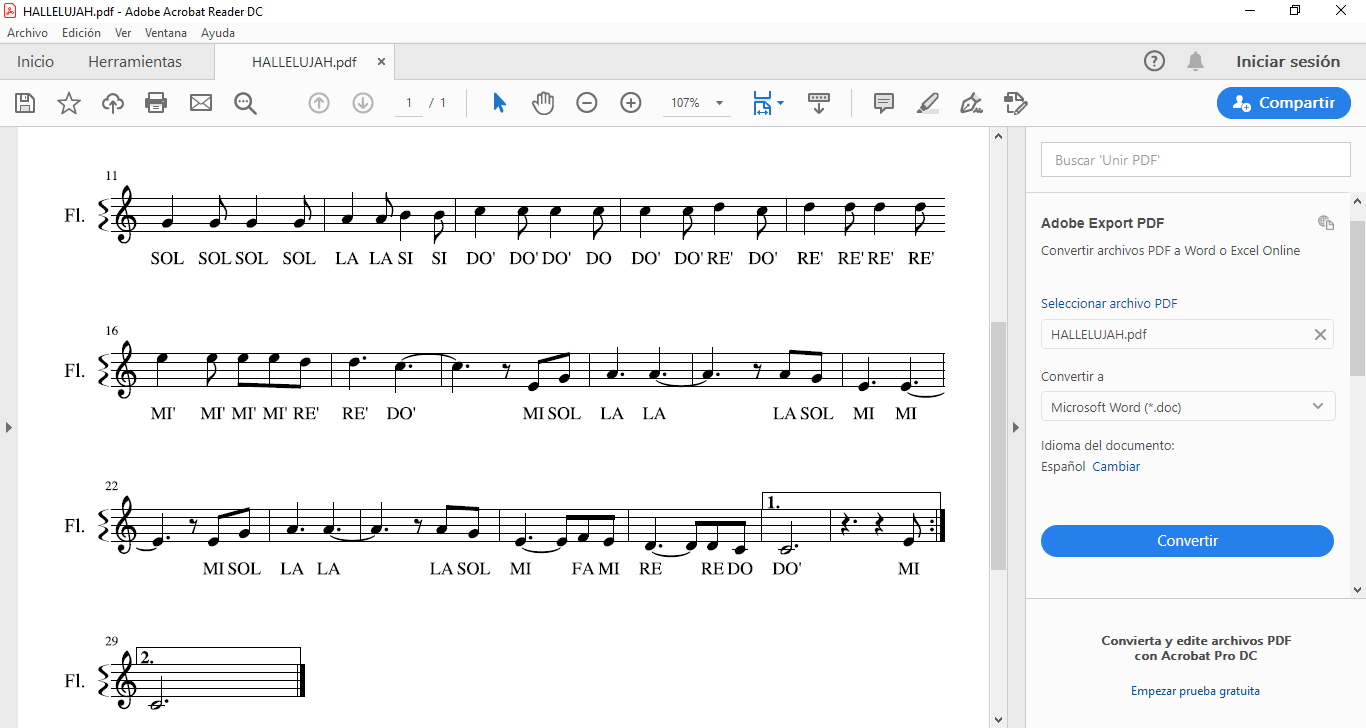Go to previous page with the up arrow
The image size is (1366, 728).
319,103
